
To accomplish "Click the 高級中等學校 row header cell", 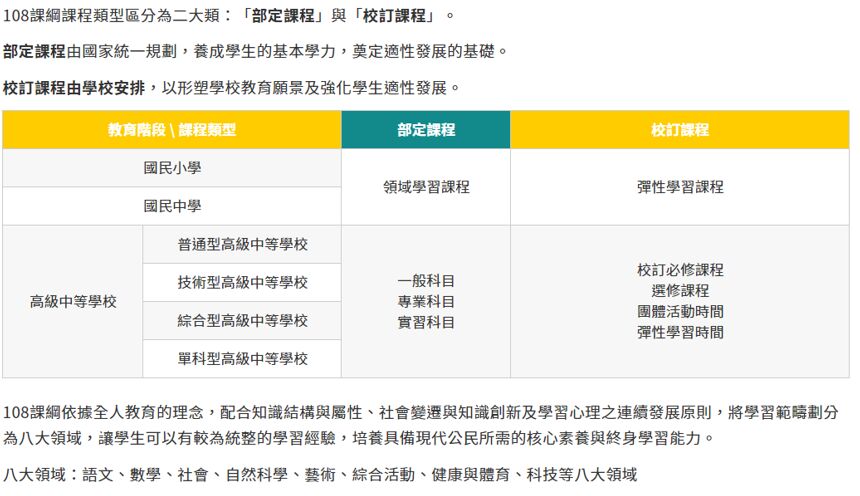I will 73,302.
